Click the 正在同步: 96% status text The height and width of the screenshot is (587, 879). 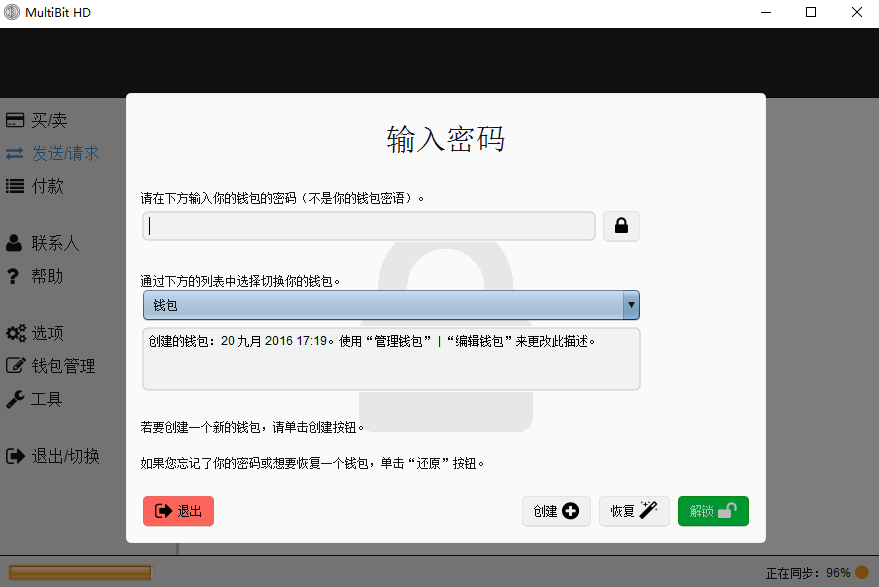click(x=808, y=573)
